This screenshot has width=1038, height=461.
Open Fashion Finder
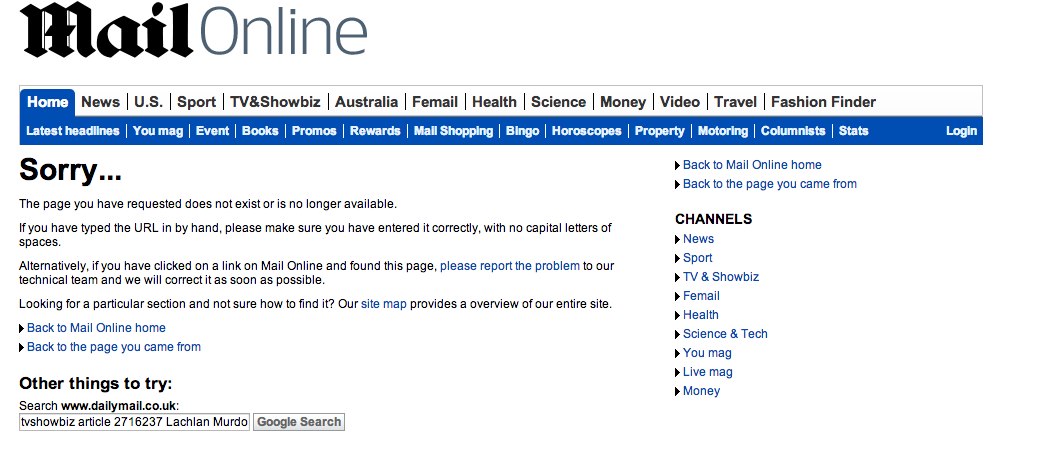coord(824,102)
